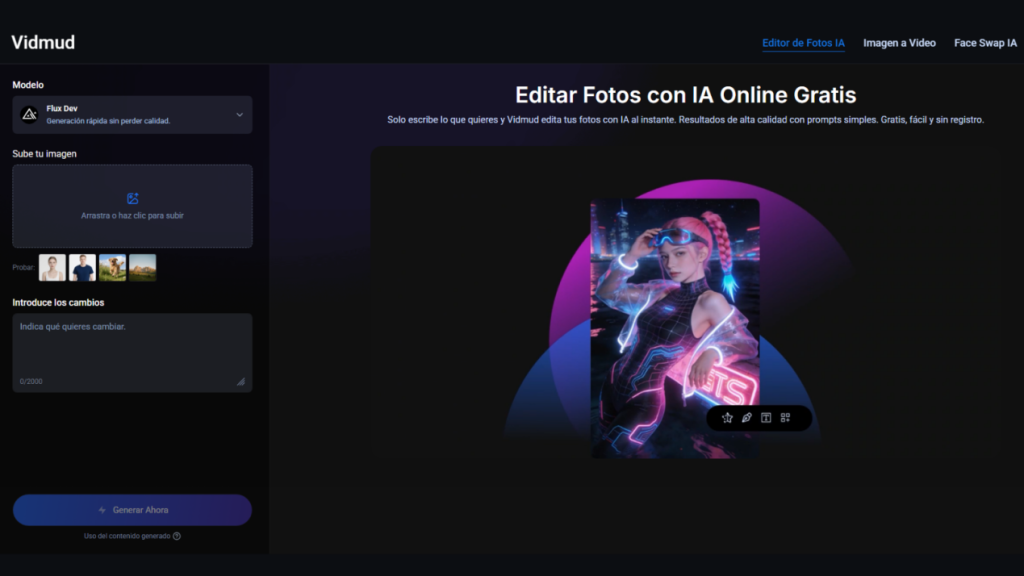This screenshot has height=576, width=1024.
Task: Open the Imagen a Video section
Action: click(x=899, y=43)
